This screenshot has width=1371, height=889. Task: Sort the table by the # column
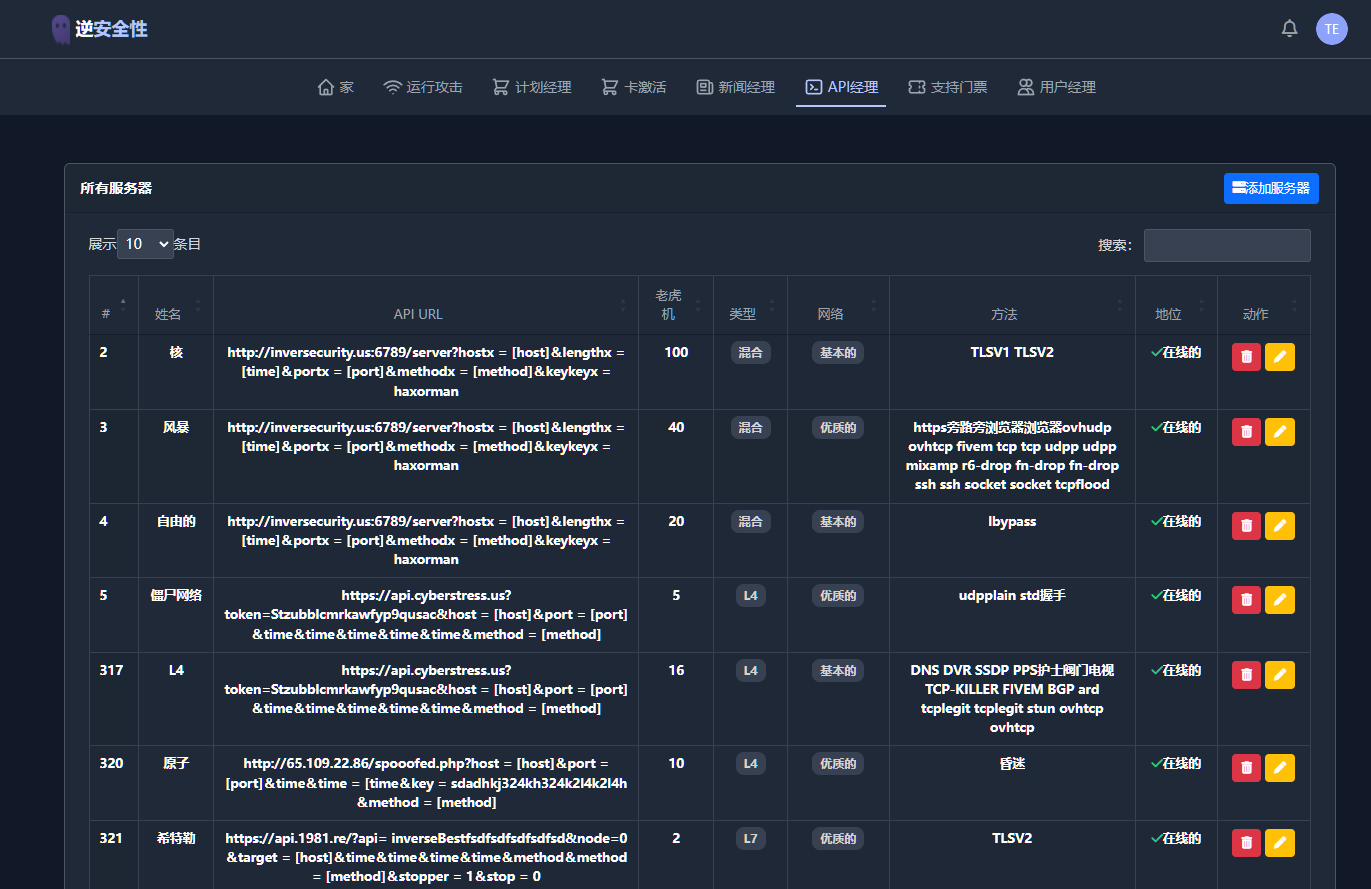(x=114, y=305)
